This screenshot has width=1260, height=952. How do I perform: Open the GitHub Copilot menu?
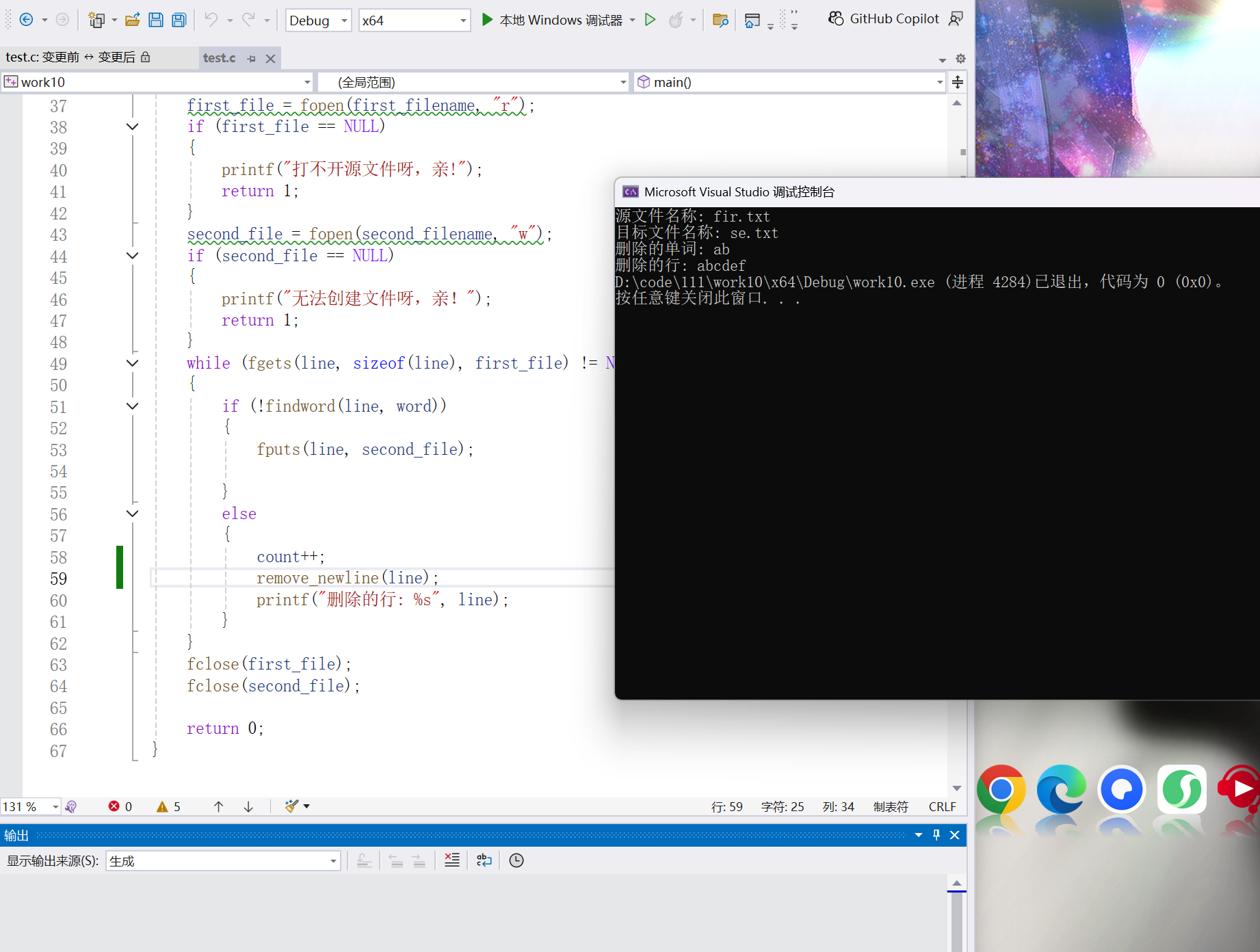[x=884, y=19]
